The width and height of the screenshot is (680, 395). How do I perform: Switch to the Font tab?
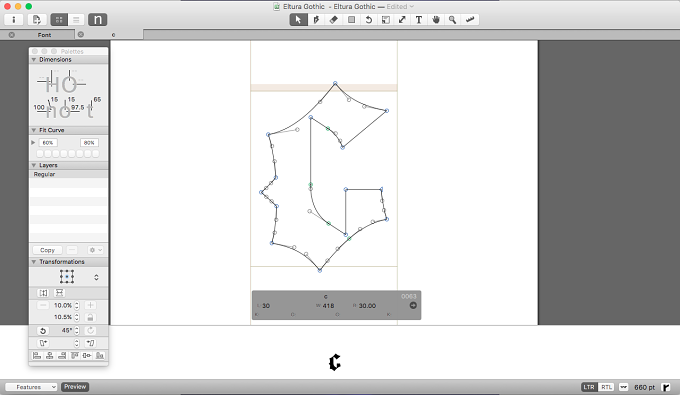pyautogui.click(x=44, y=35)
